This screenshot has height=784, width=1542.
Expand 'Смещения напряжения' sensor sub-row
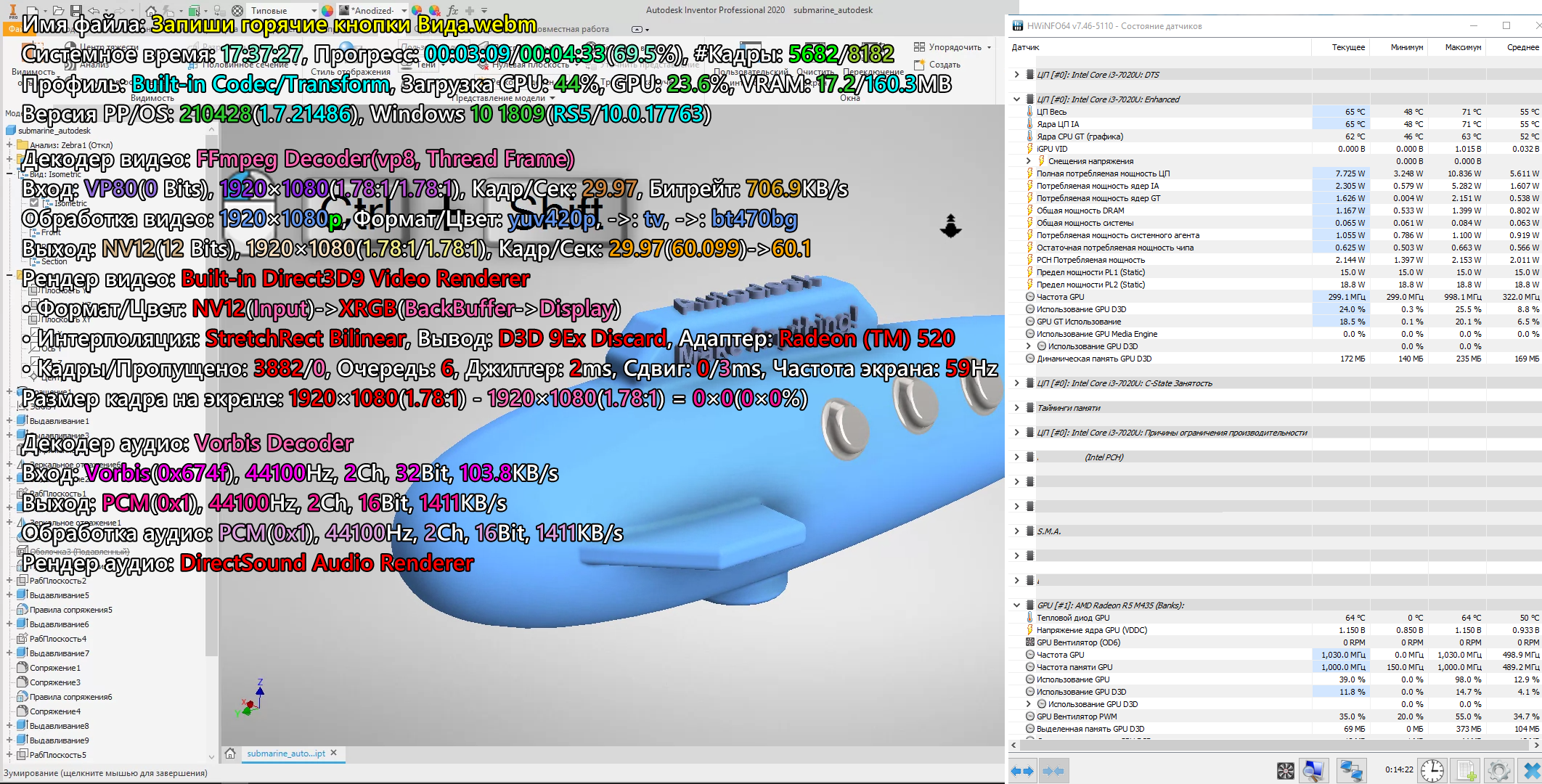tap(1029, 161)
